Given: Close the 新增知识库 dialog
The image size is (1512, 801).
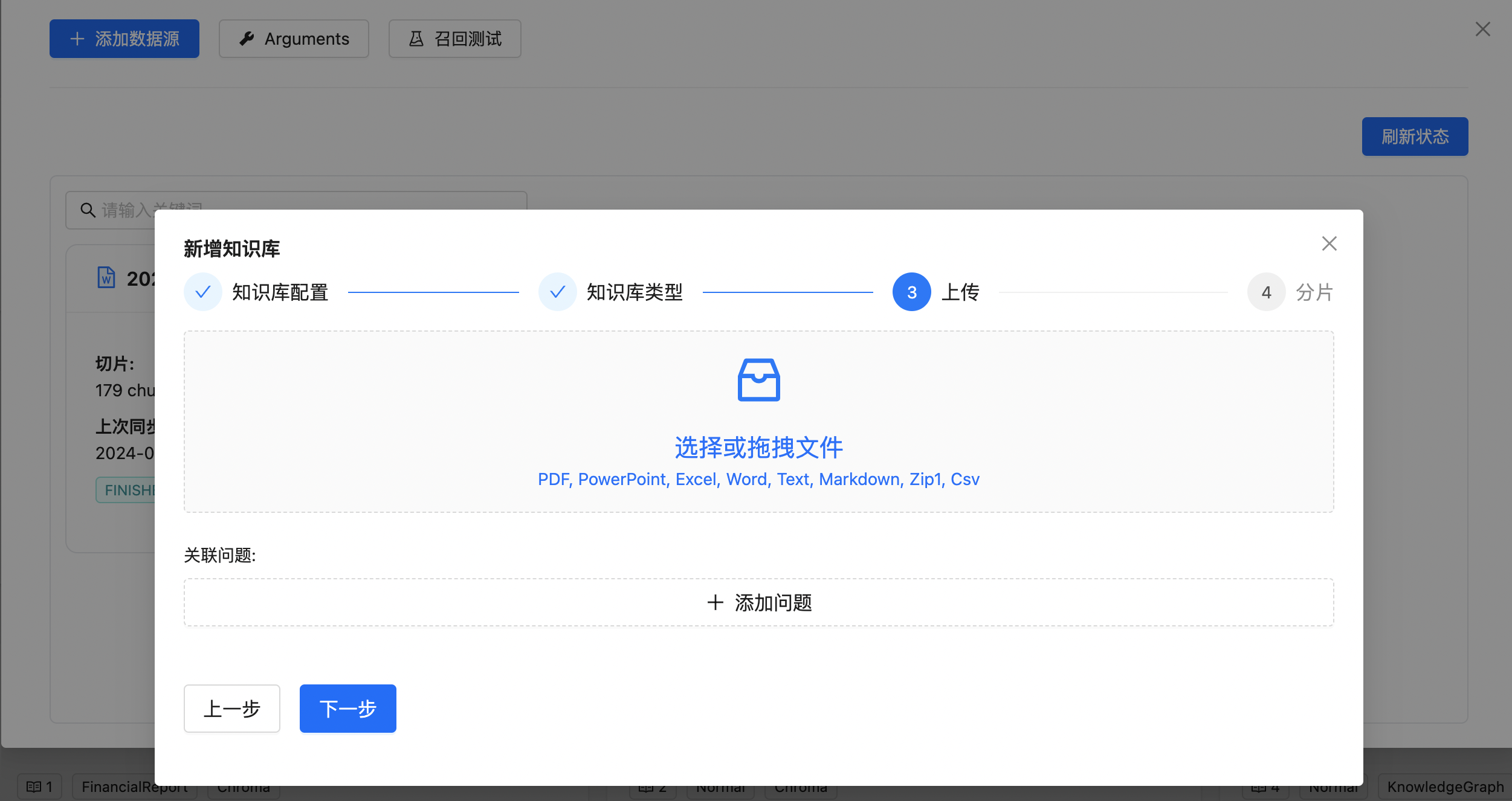Looking at the screenshot, I should pyautogui.click(x=1329, y=243).
